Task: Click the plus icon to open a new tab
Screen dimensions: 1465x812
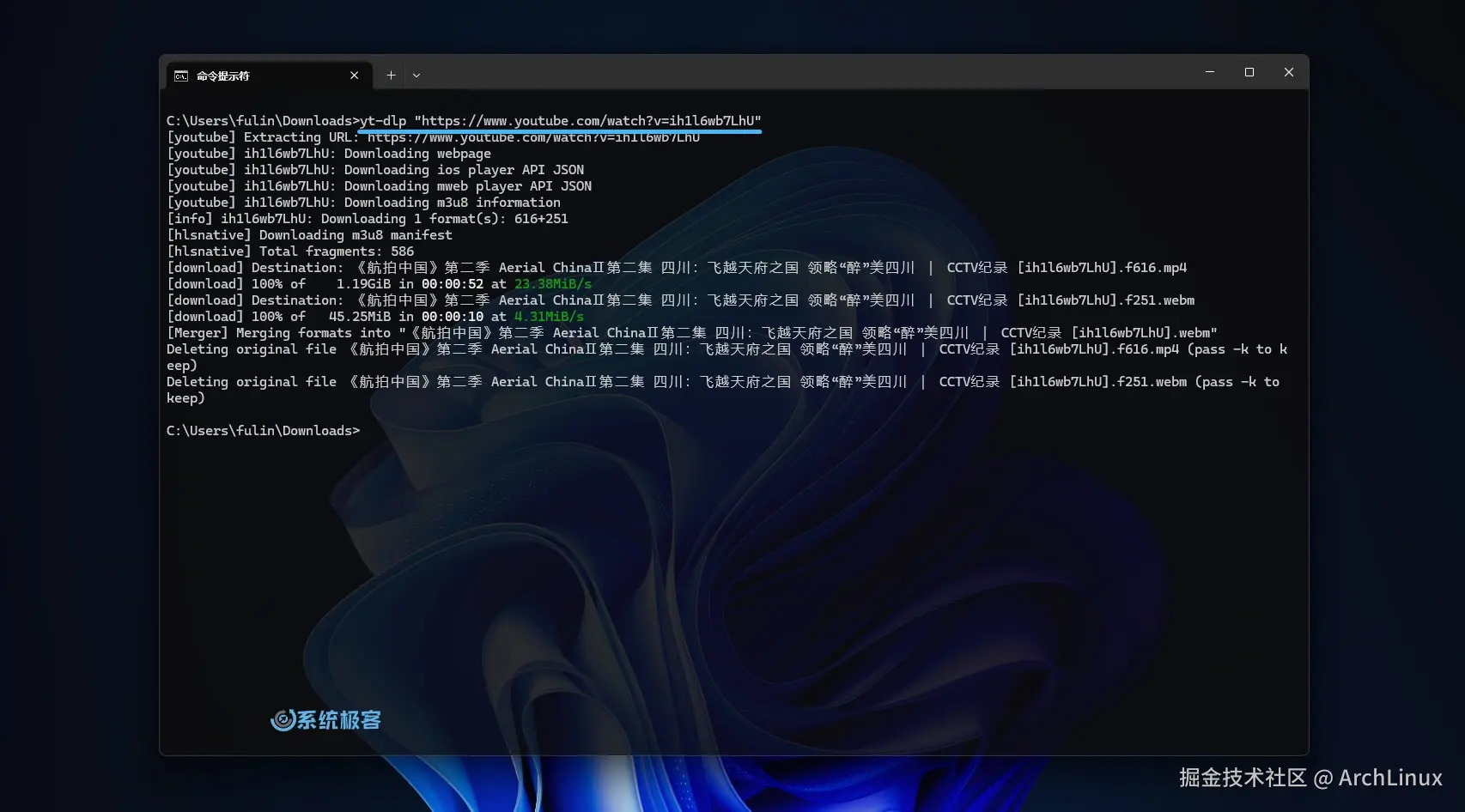Action: 391,75
